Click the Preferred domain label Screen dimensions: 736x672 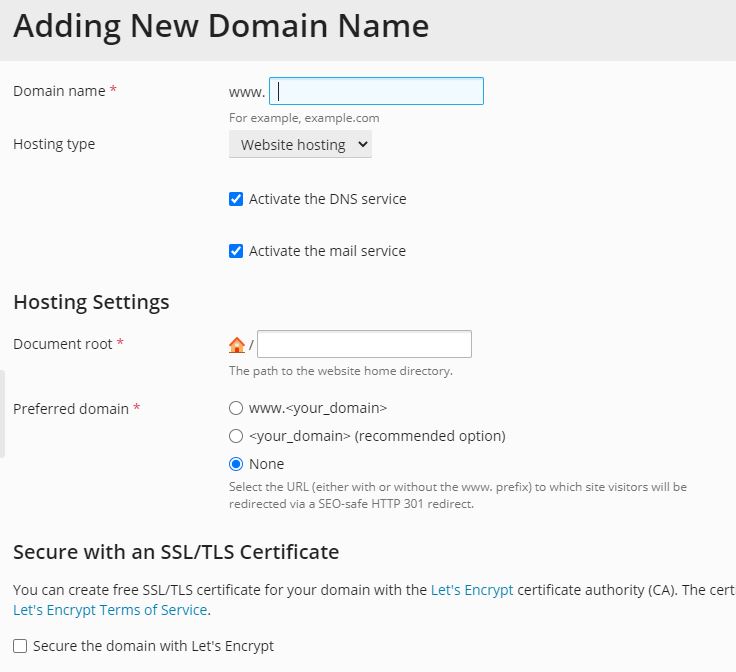point(71,409)
